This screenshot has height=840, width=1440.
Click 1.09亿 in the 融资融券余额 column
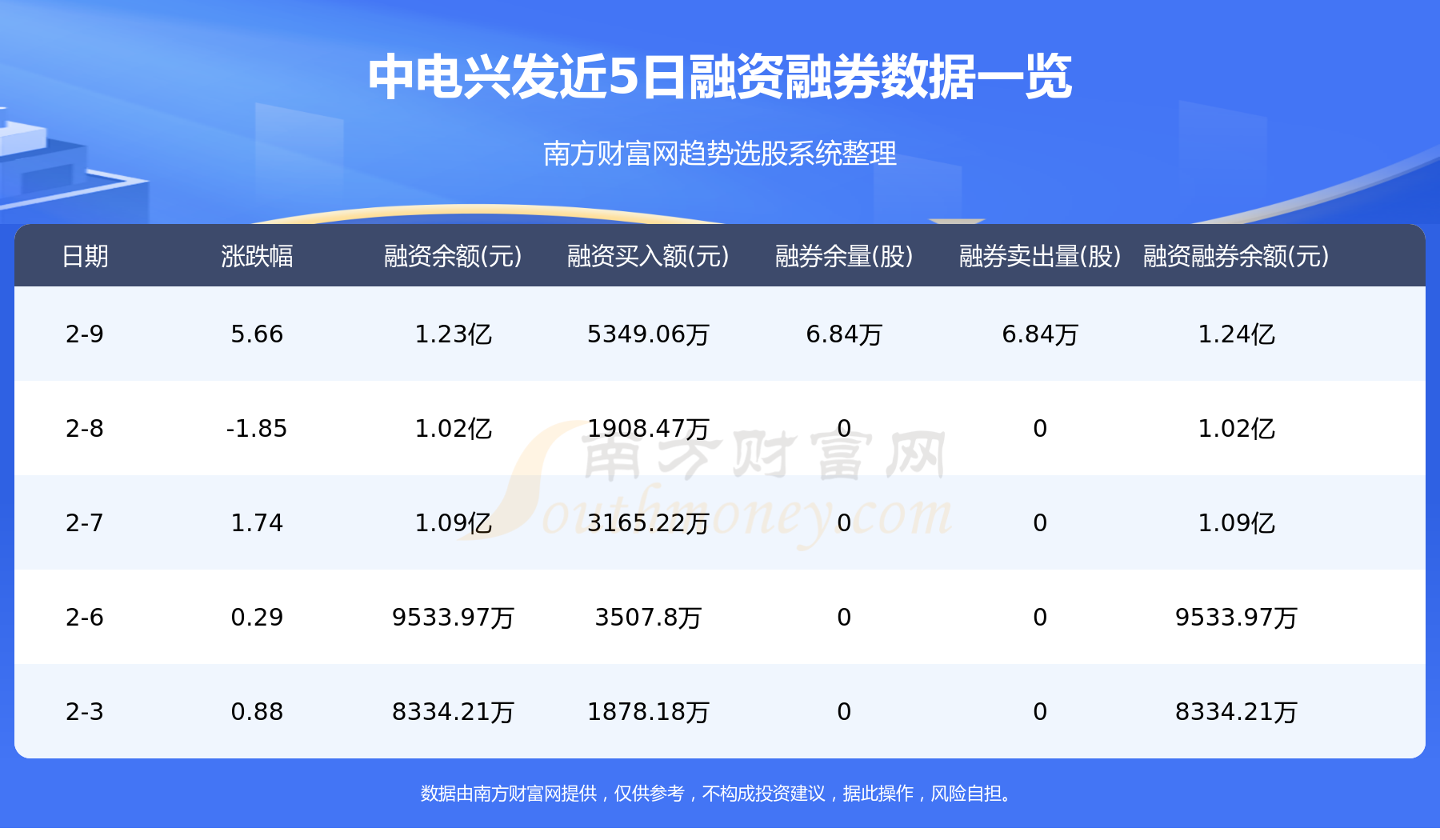1236,522
